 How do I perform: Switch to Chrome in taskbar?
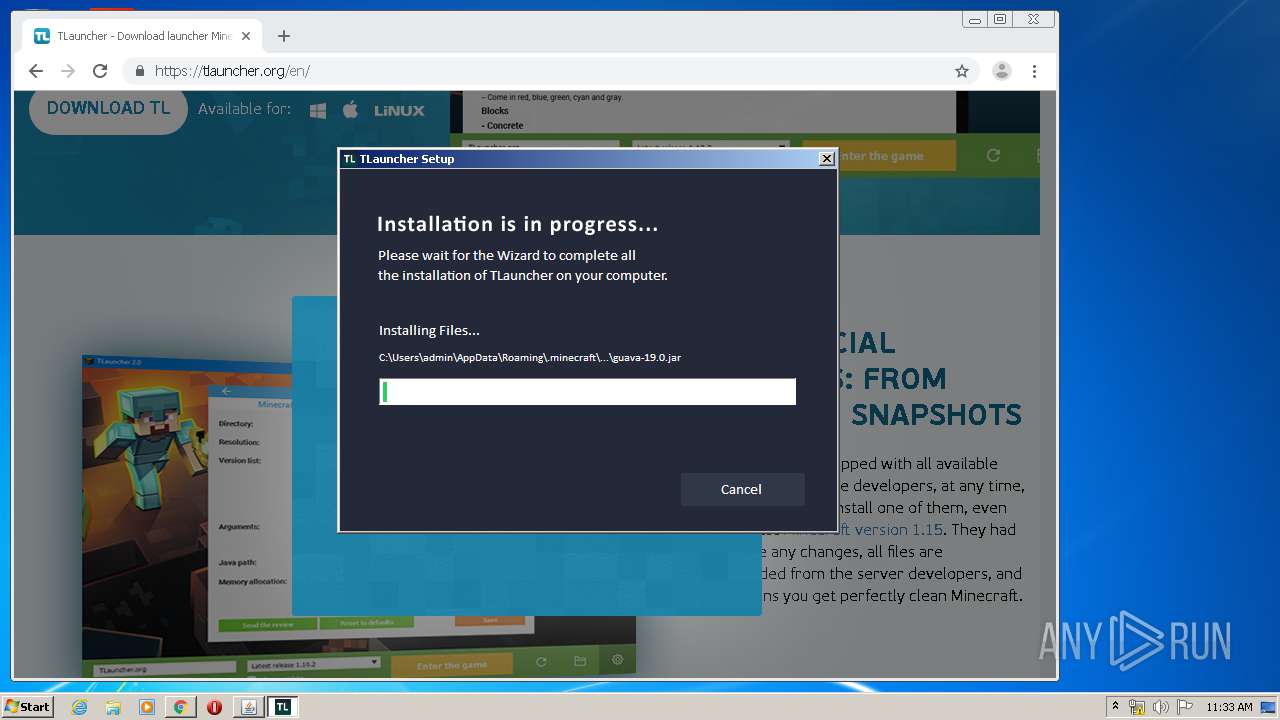coord(180,707)
